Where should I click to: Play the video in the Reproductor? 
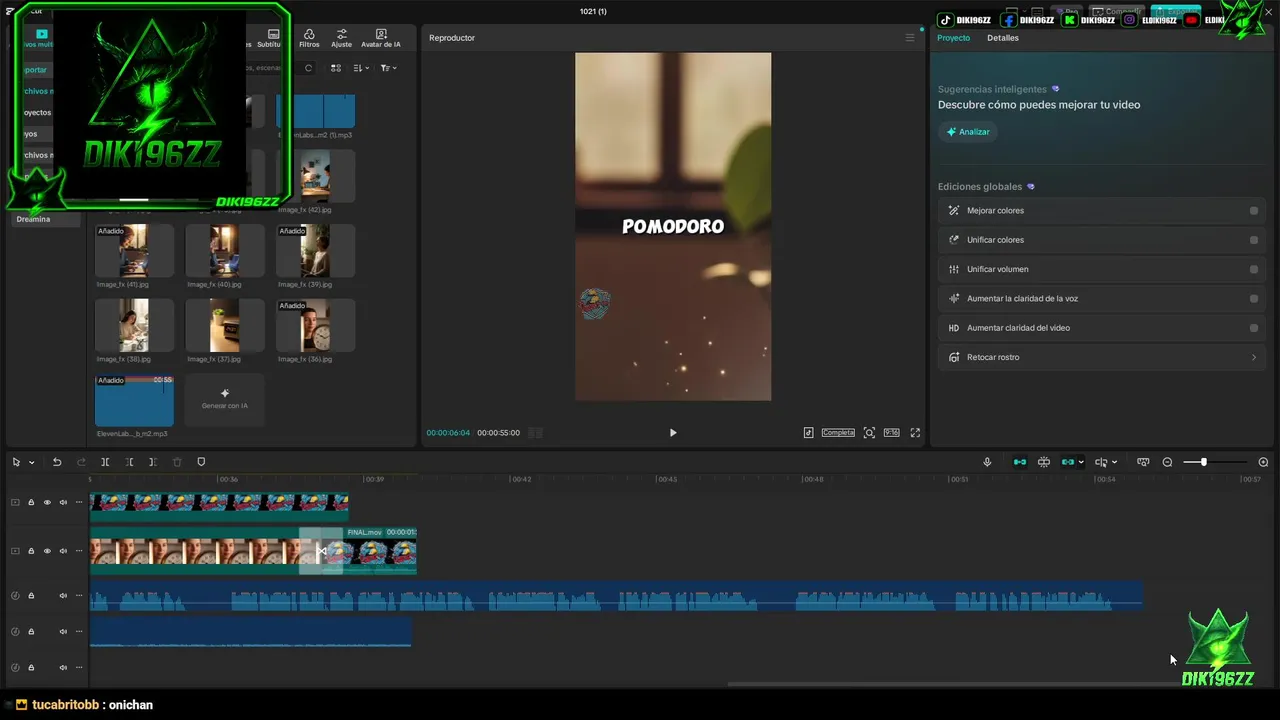coord(673,433)
